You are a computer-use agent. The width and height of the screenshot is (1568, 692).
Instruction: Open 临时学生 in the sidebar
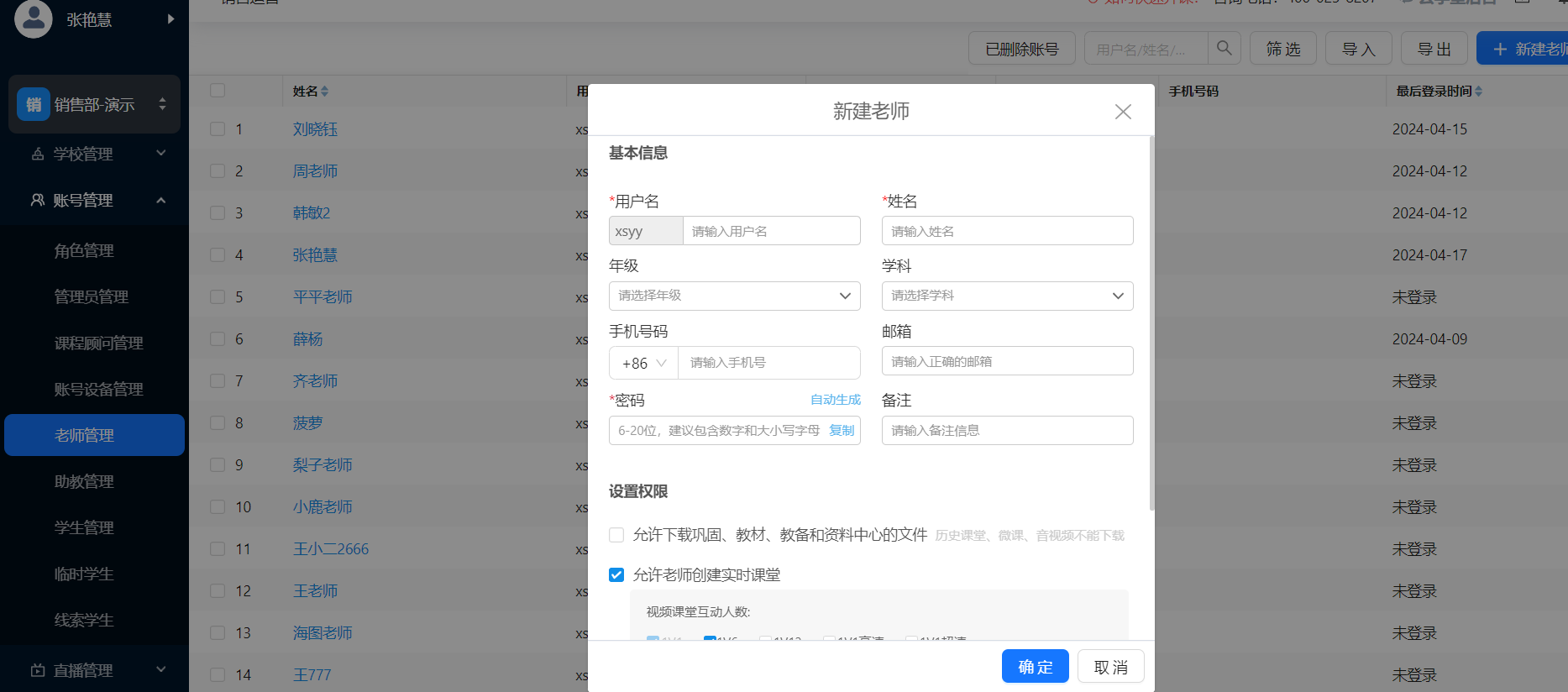[x=84, y=574]
